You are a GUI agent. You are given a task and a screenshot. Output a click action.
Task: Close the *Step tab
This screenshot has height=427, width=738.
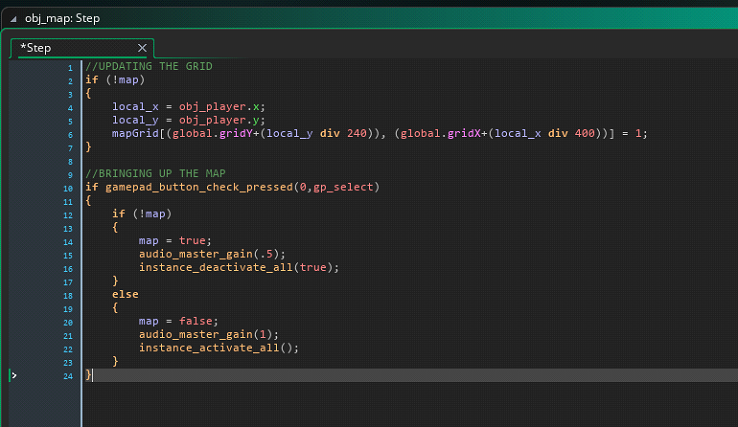click(142, 48)
